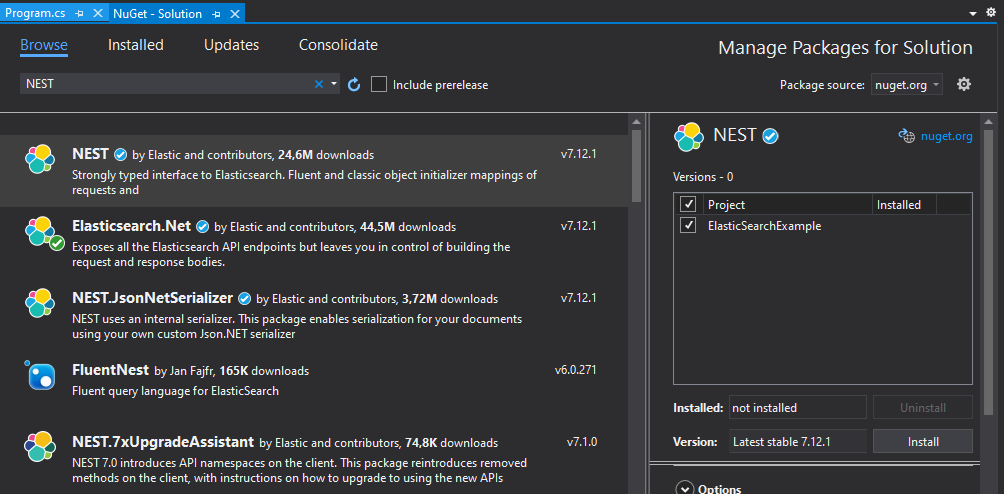Expand the Options section chevron

[685, 489]
